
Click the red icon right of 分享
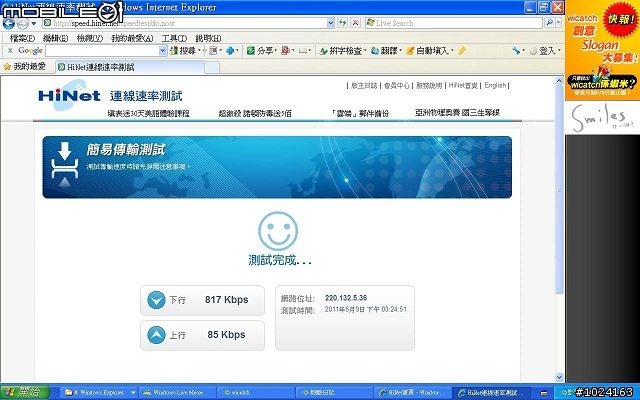click(x=285, y=51)
